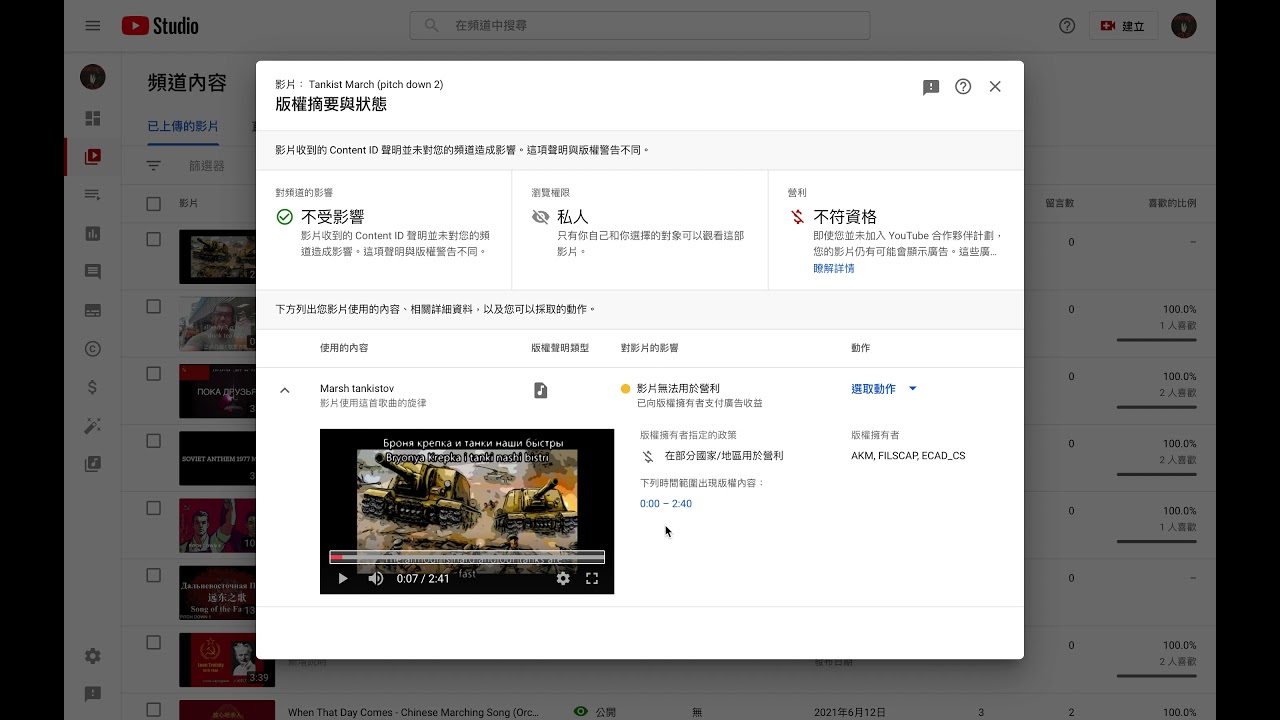The image size is (1280, 720).
Task: Click the video player progress bar
Action: [467, 558]
